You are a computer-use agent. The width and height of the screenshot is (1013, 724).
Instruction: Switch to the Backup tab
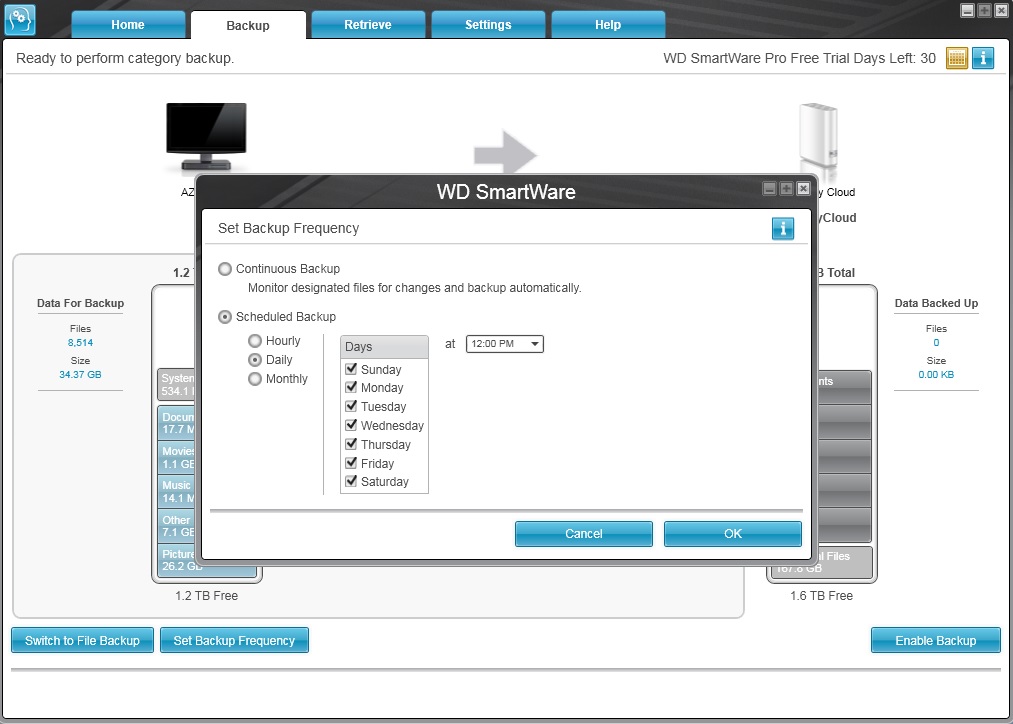point(248,25)
